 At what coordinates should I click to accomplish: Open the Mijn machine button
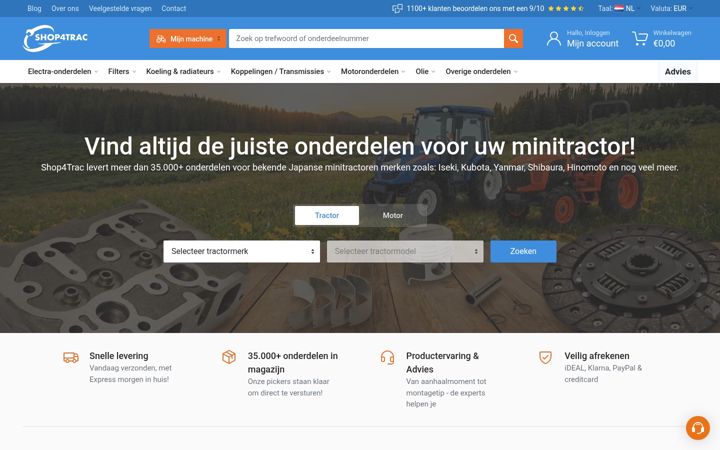[188, 39]
